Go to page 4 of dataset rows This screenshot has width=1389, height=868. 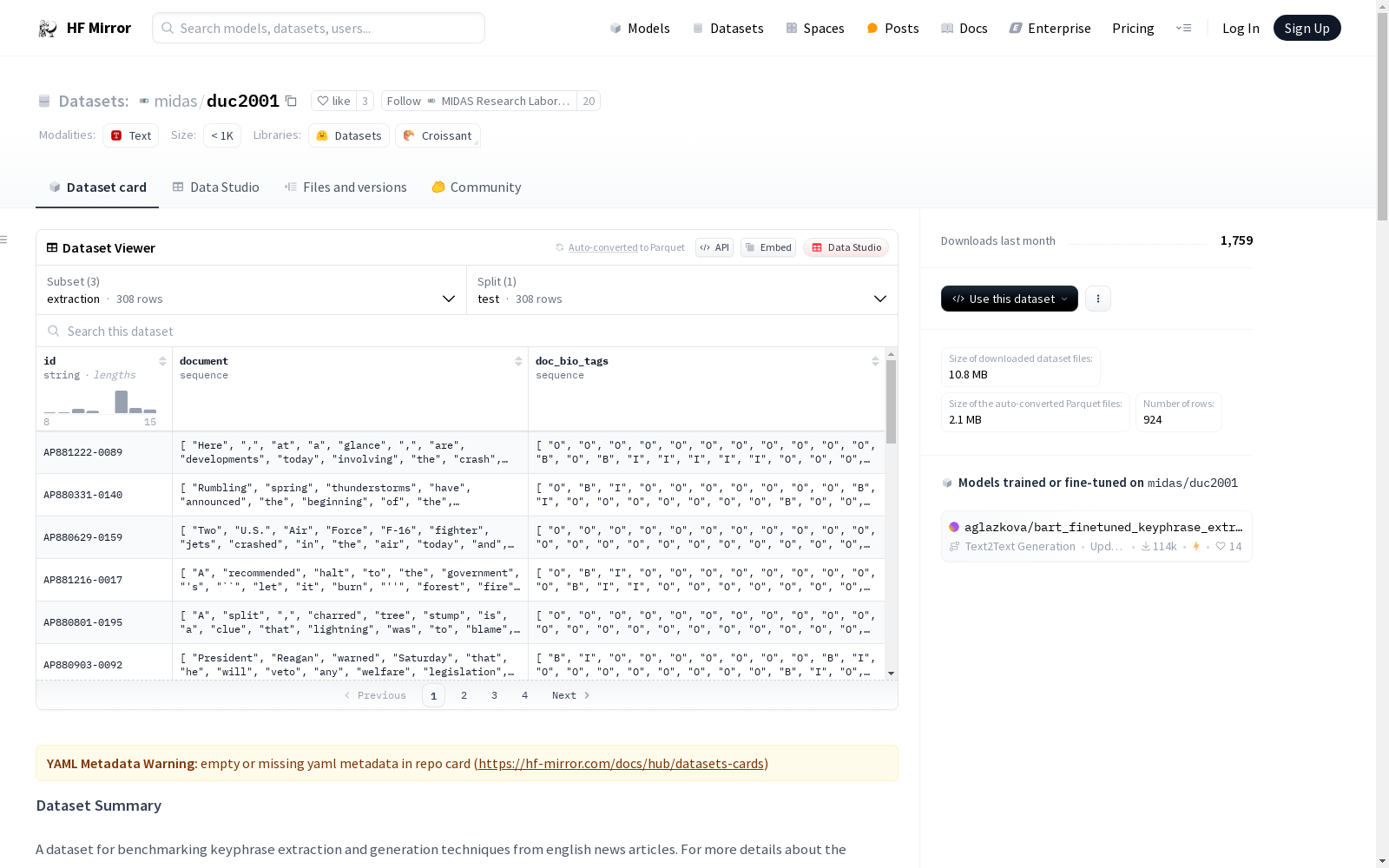coord(525,695)
